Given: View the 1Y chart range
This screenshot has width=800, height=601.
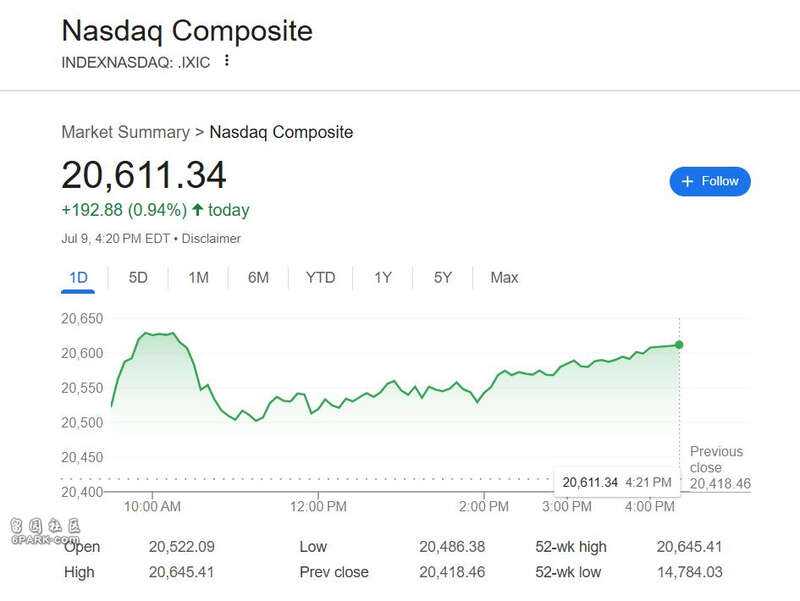Looking at the screenshot, I should (x=383, y=278).
